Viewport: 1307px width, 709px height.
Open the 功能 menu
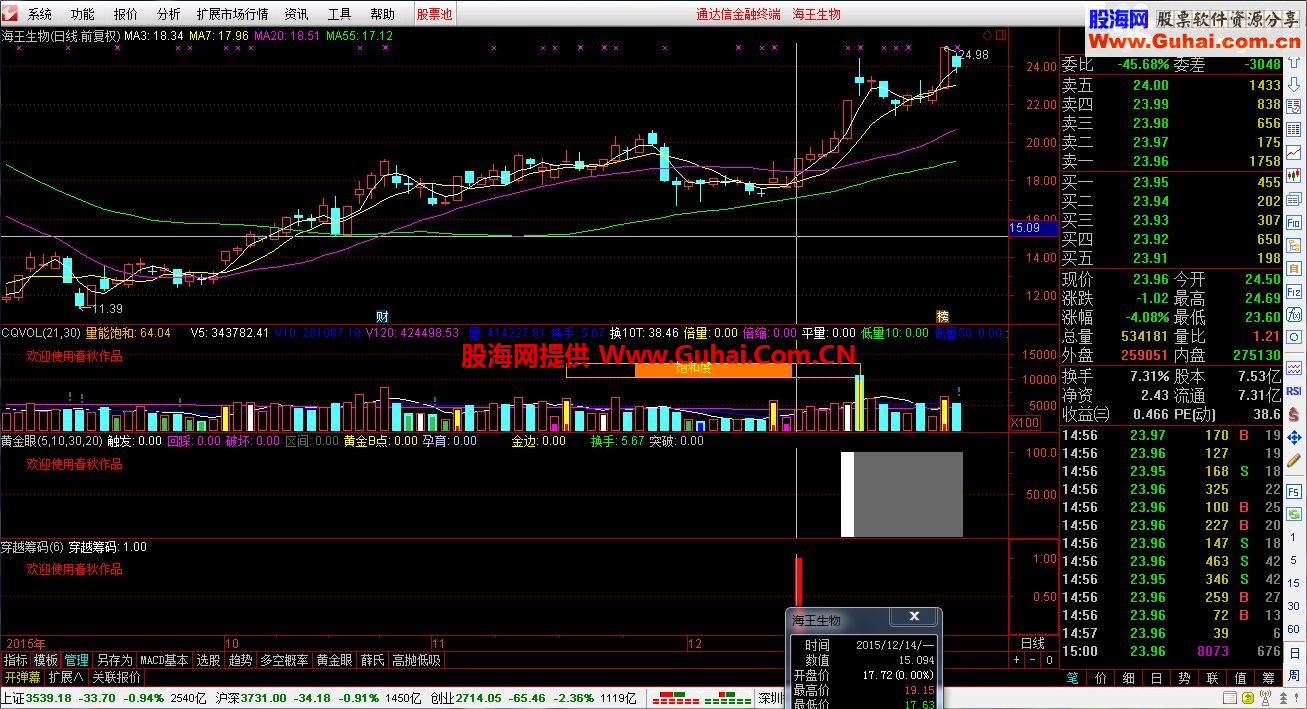(x=83, y=14)
